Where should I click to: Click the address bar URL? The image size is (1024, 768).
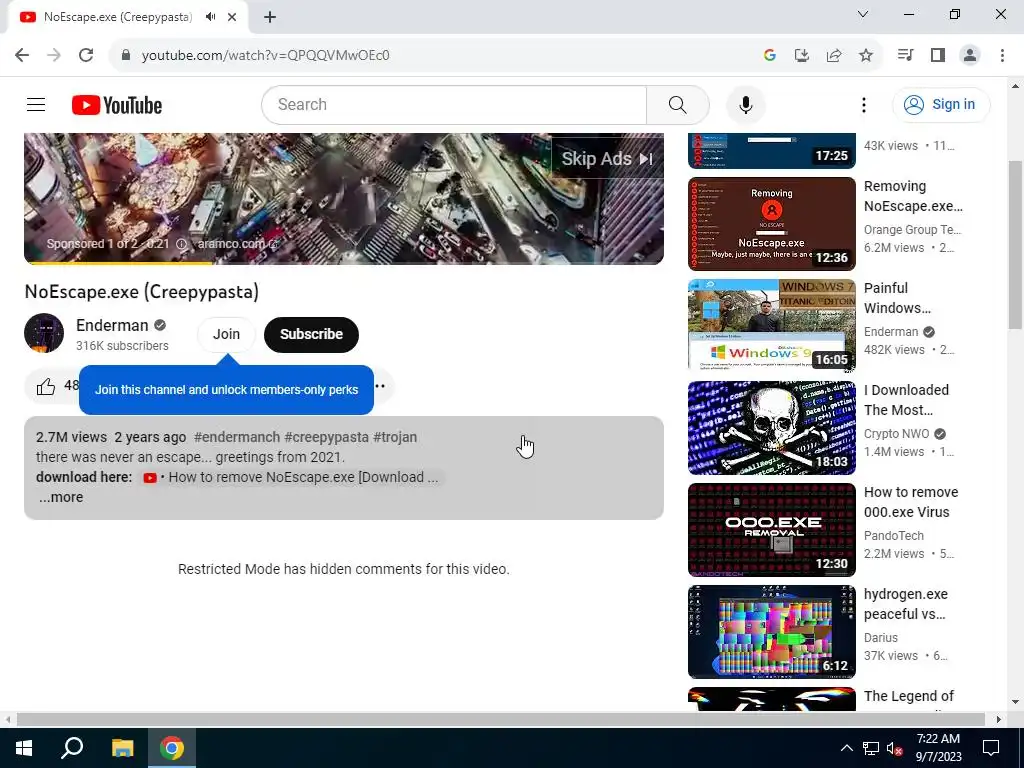point(265,56)
